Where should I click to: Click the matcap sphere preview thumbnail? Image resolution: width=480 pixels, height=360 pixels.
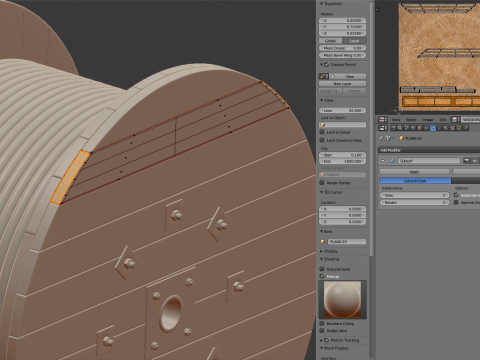pyautogui.click(x=342, y=299)
